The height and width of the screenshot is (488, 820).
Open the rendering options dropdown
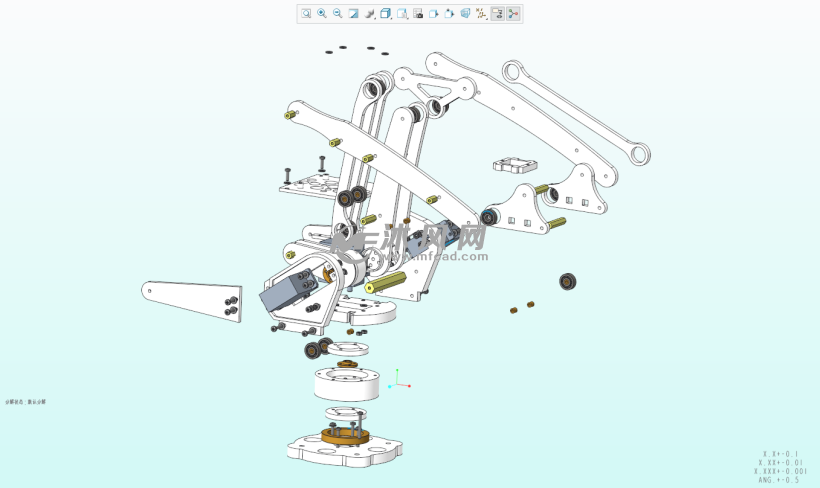pyautogui.click(x=370, y=14)
